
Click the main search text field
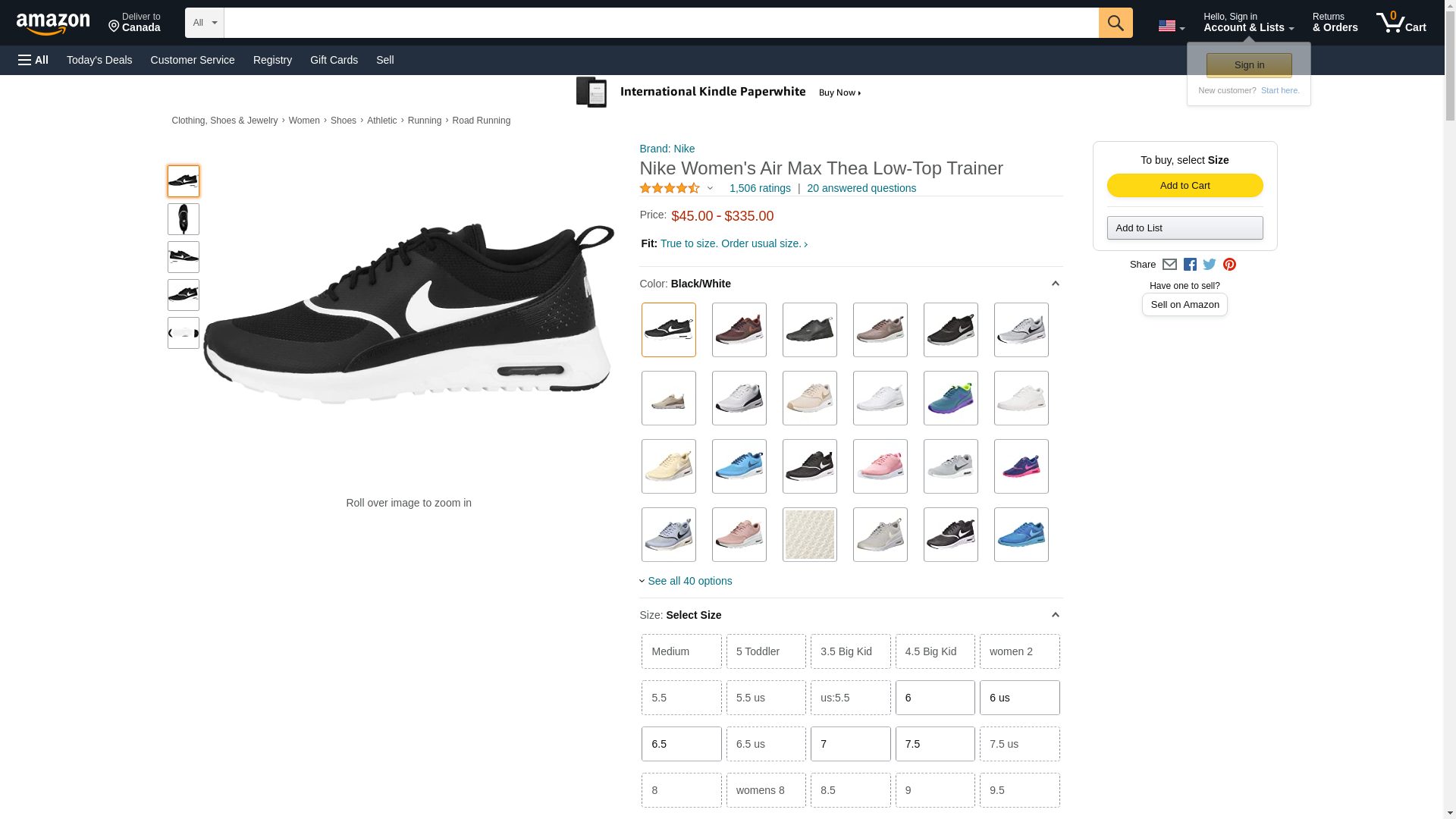(661, 23)
